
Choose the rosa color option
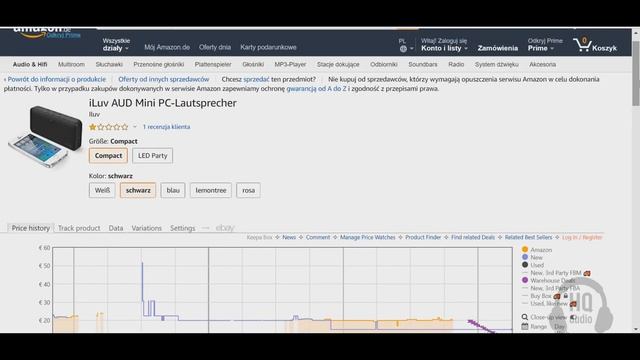click(248, 190)
